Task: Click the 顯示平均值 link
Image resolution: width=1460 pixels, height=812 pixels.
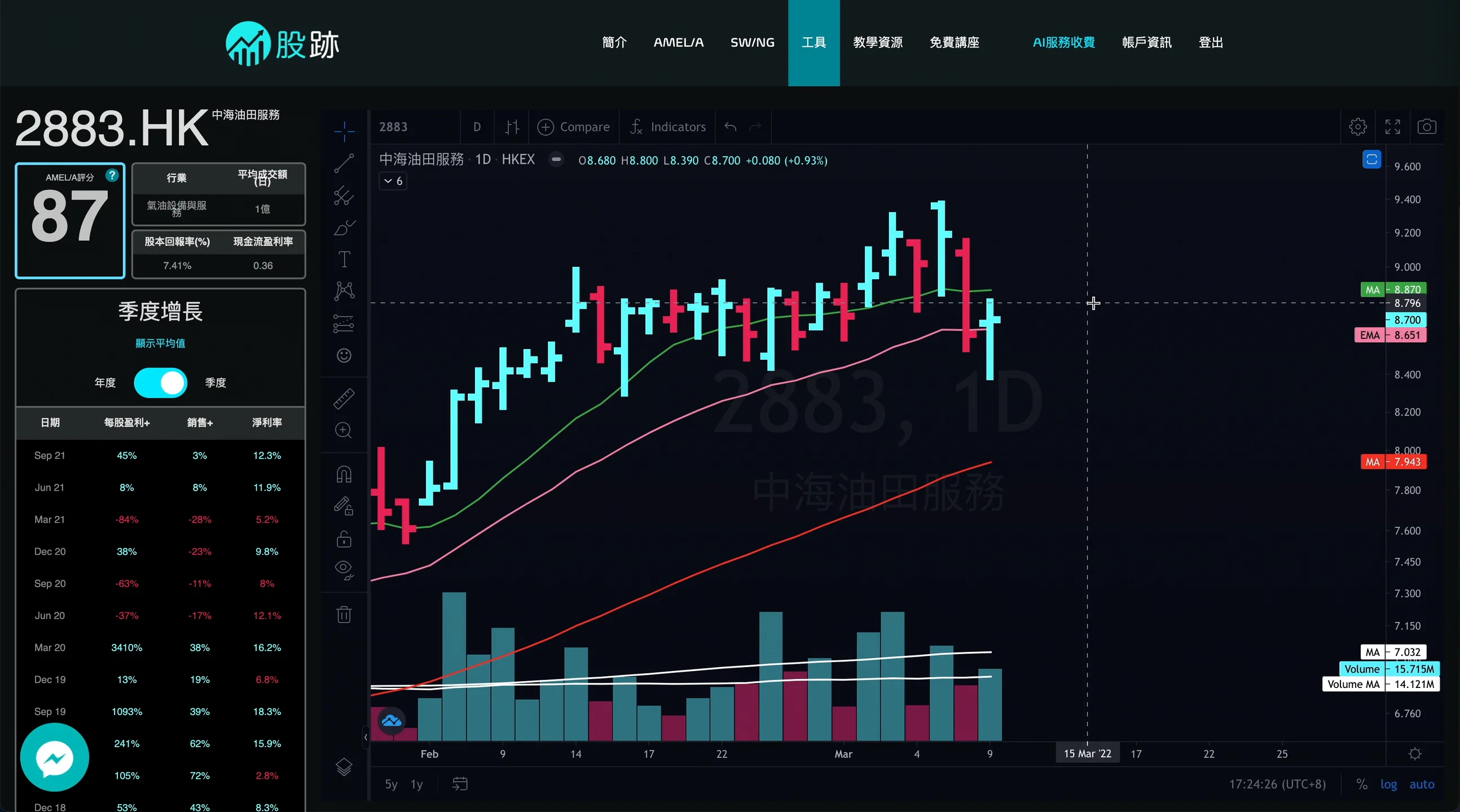Action: [x=160, y=343]
